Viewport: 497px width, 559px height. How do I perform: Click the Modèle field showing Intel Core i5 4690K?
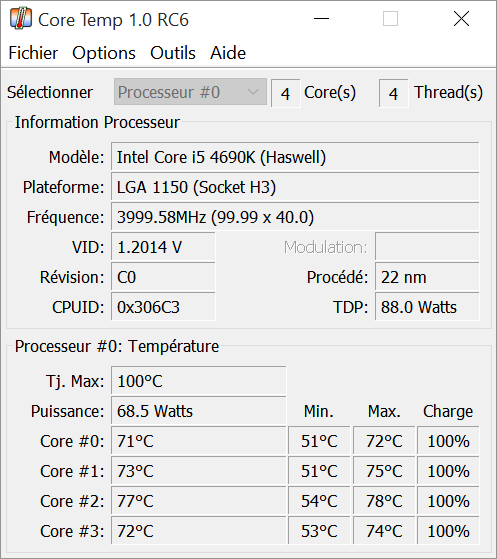click(x=295, y=157)
